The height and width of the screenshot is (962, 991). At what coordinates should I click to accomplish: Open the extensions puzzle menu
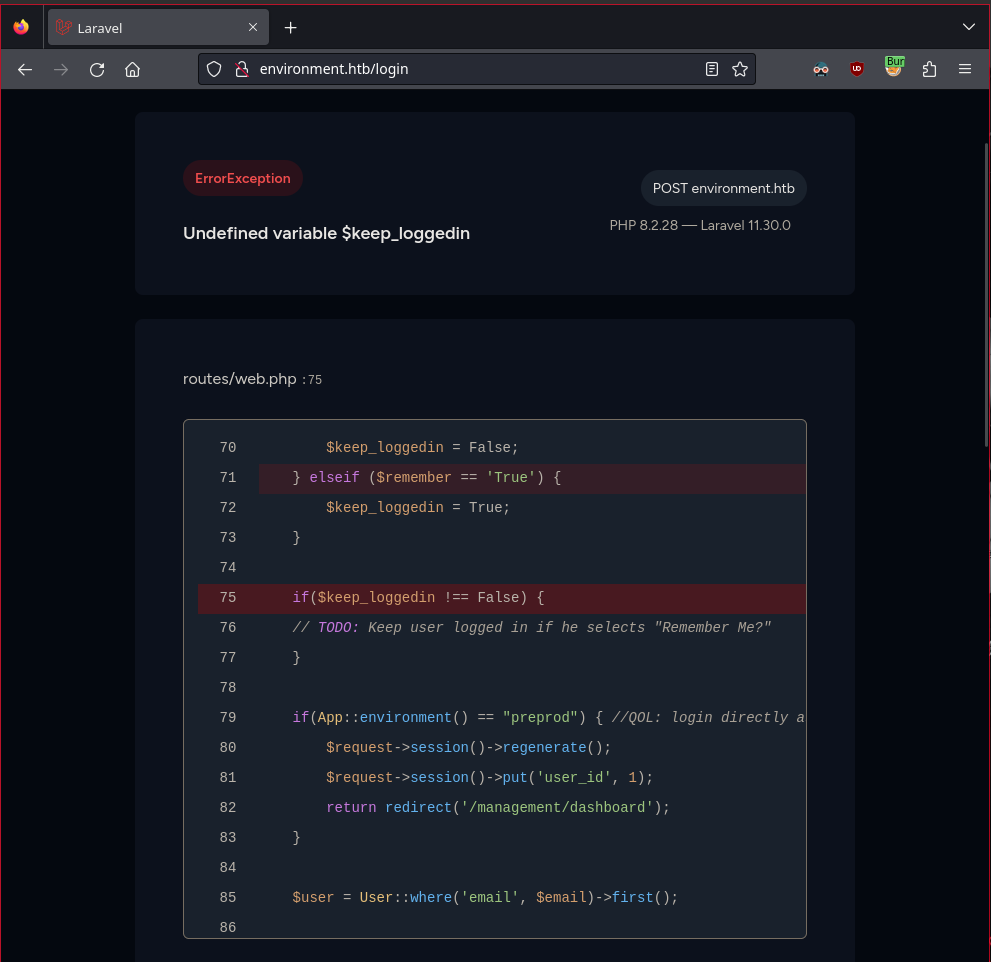coord(929,69)
